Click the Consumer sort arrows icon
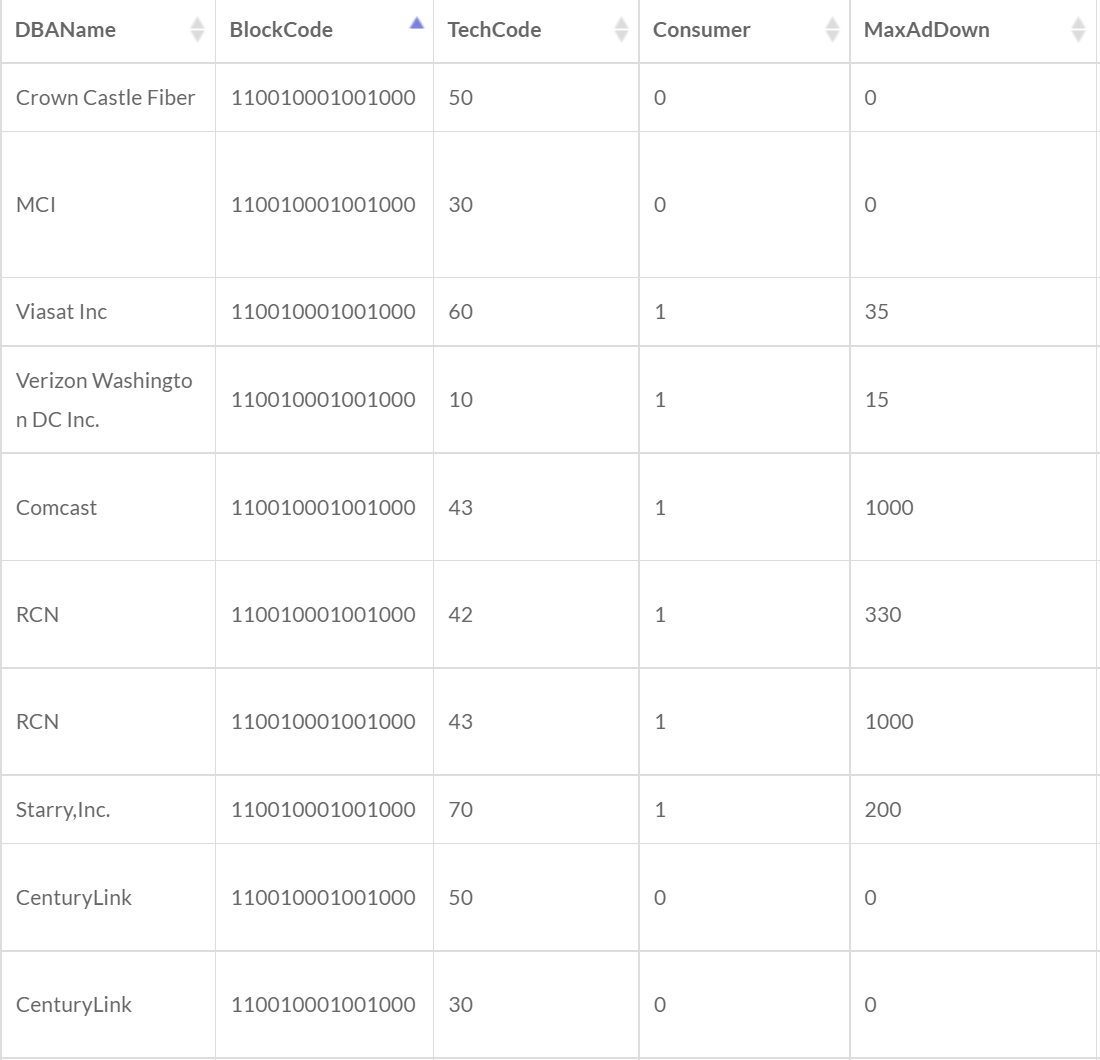Screen dimensions: 1100x1060 click(832, 29)
